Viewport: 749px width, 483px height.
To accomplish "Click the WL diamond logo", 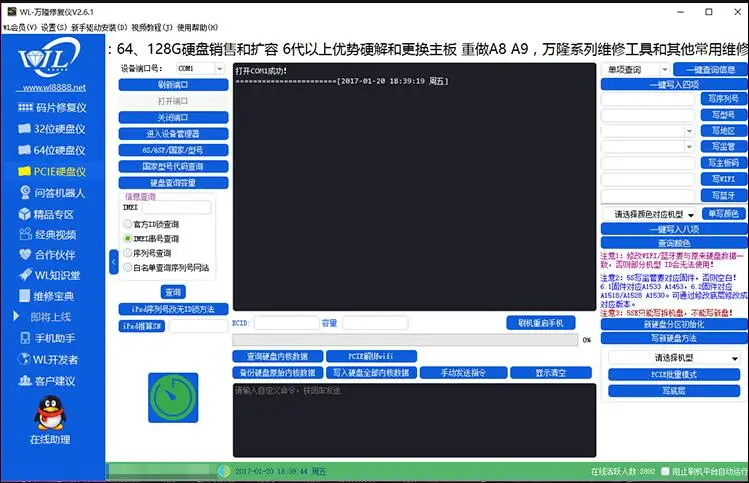I will point(50,58).
